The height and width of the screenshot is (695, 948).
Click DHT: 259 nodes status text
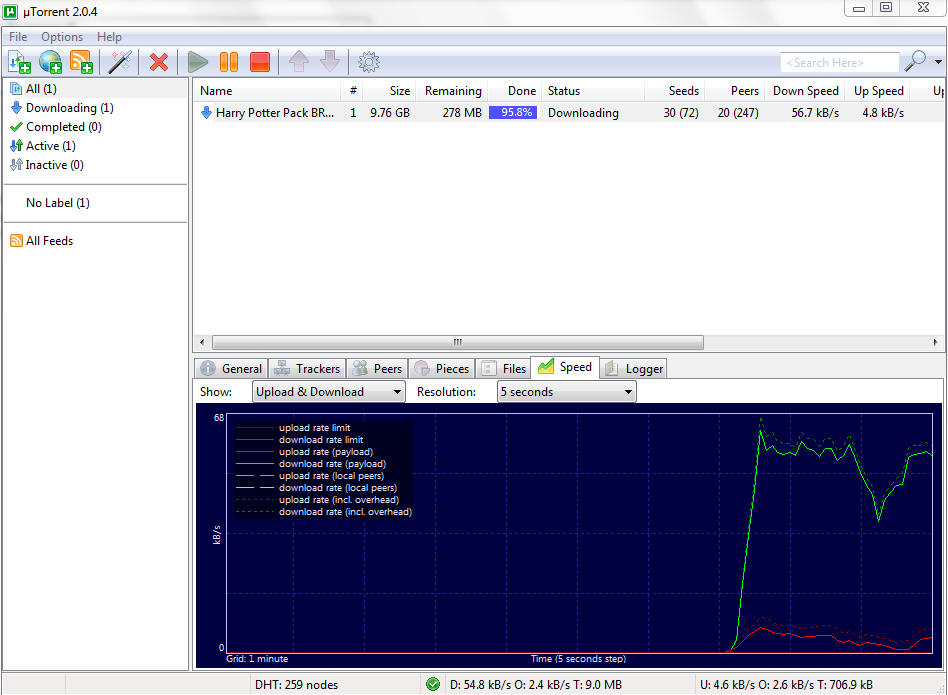pyautogui.click(x=296, y=685)
